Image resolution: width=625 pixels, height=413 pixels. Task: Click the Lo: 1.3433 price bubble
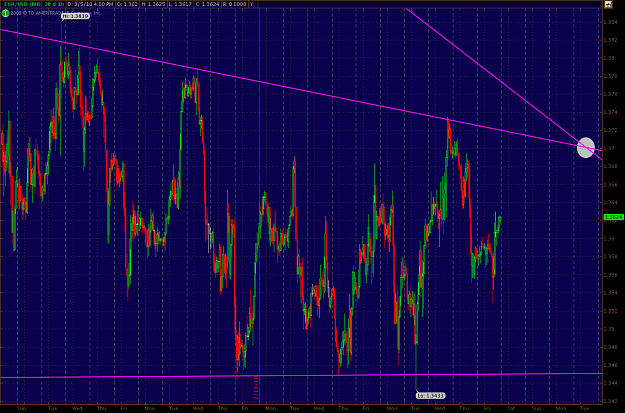click(x=430, y=395)
